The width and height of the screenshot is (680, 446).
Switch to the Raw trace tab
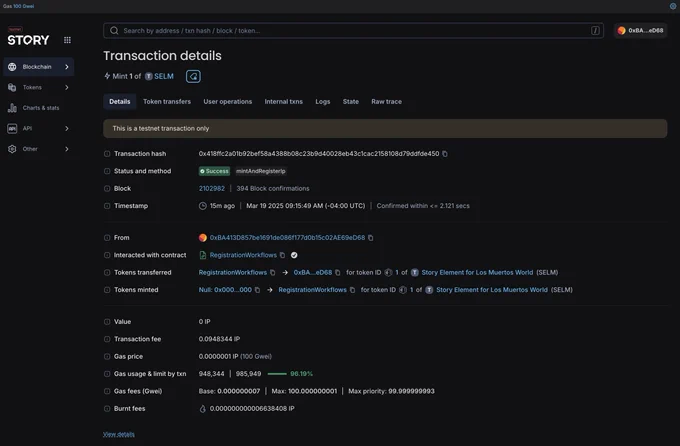(x=386, y=102)
